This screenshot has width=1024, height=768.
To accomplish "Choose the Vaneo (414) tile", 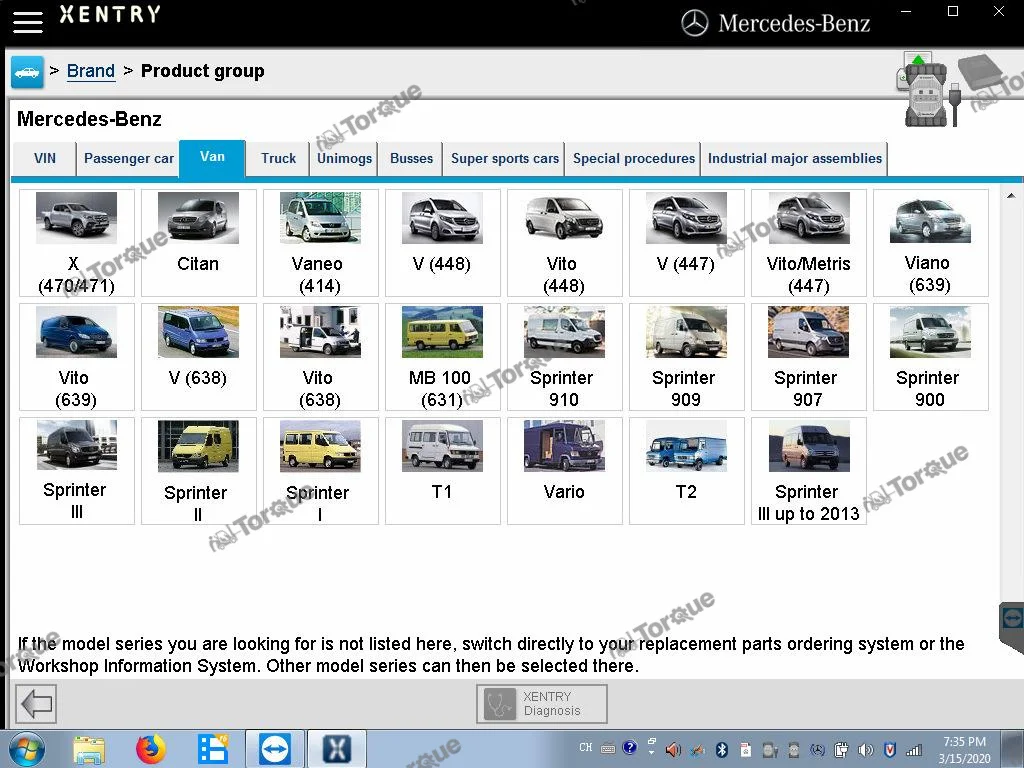I will [x=320, y=243].
